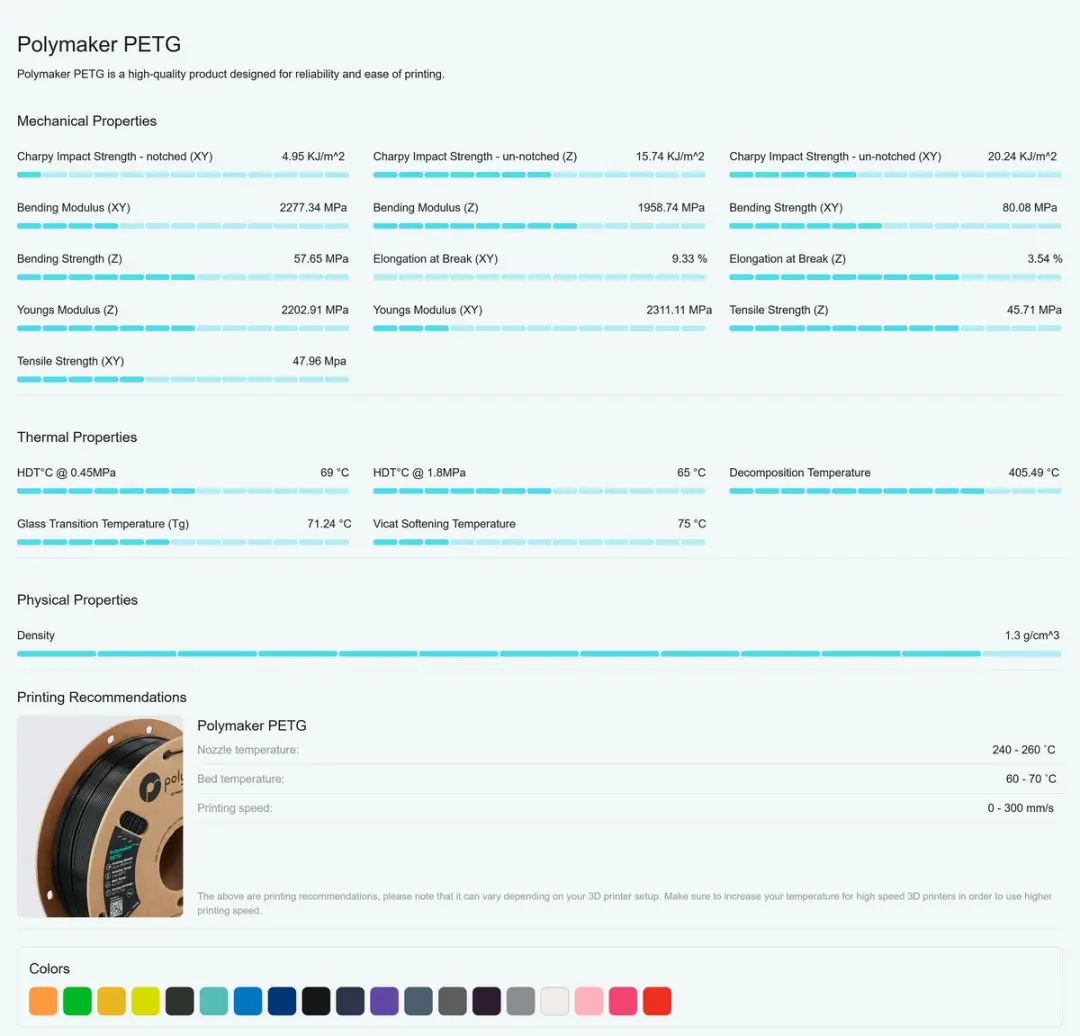Open the Polymaker PETG spool product image

click(101, 816)
